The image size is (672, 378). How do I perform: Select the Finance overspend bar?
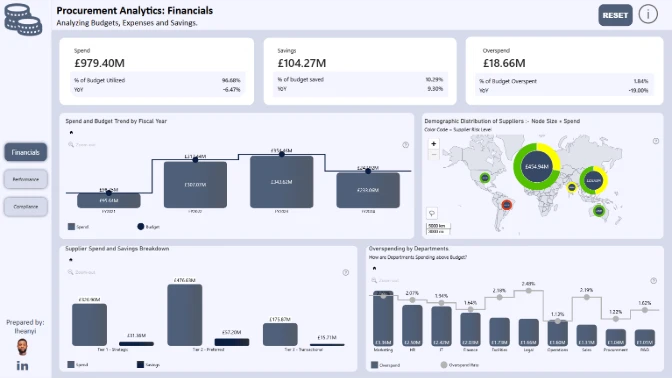[470, 330]
